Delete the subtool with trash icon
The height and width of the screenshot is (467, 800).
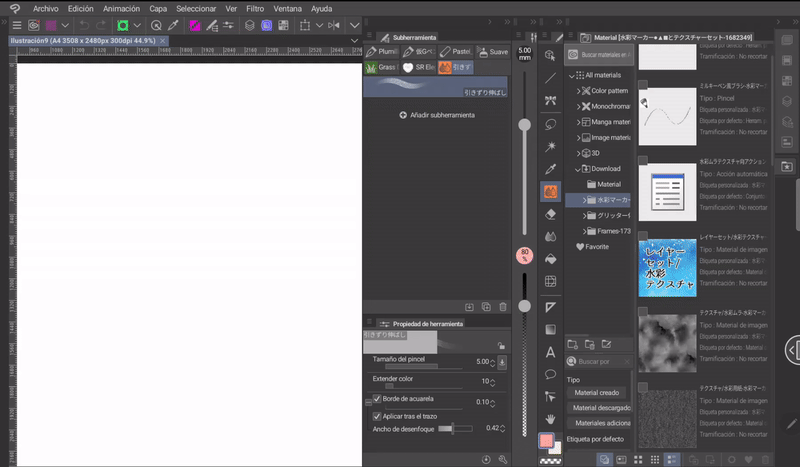point(503,307)
